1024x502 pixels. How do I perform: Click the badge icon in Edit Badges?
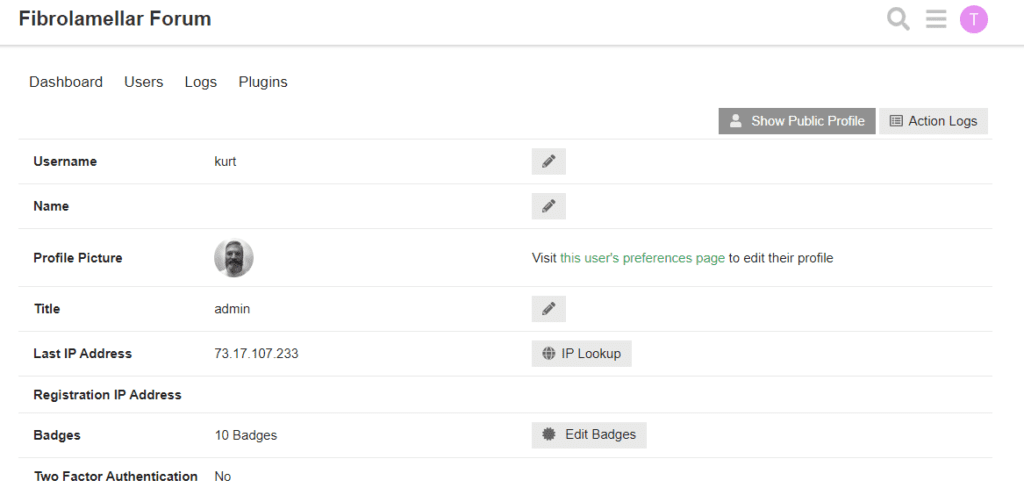click(x=549, y=434)
